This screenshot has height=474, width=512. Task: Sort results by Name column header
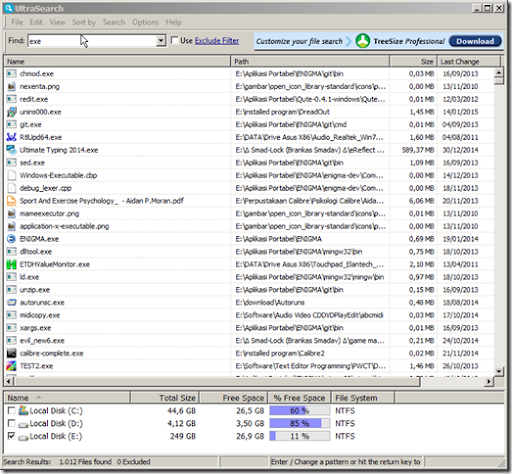coord(117,61)
